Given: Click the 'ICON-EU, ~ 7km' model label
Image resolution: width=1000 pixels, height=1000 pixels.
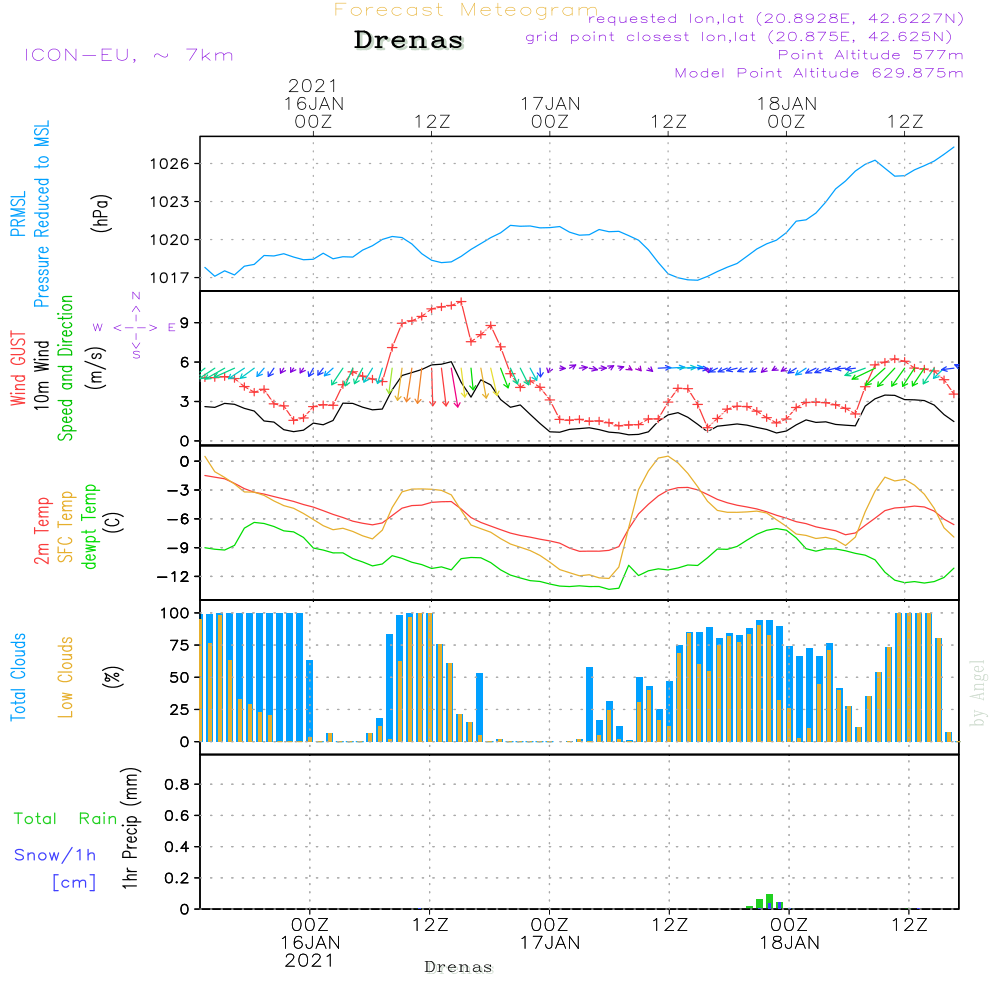Looking at the screenshot, I should pos(129,55).
